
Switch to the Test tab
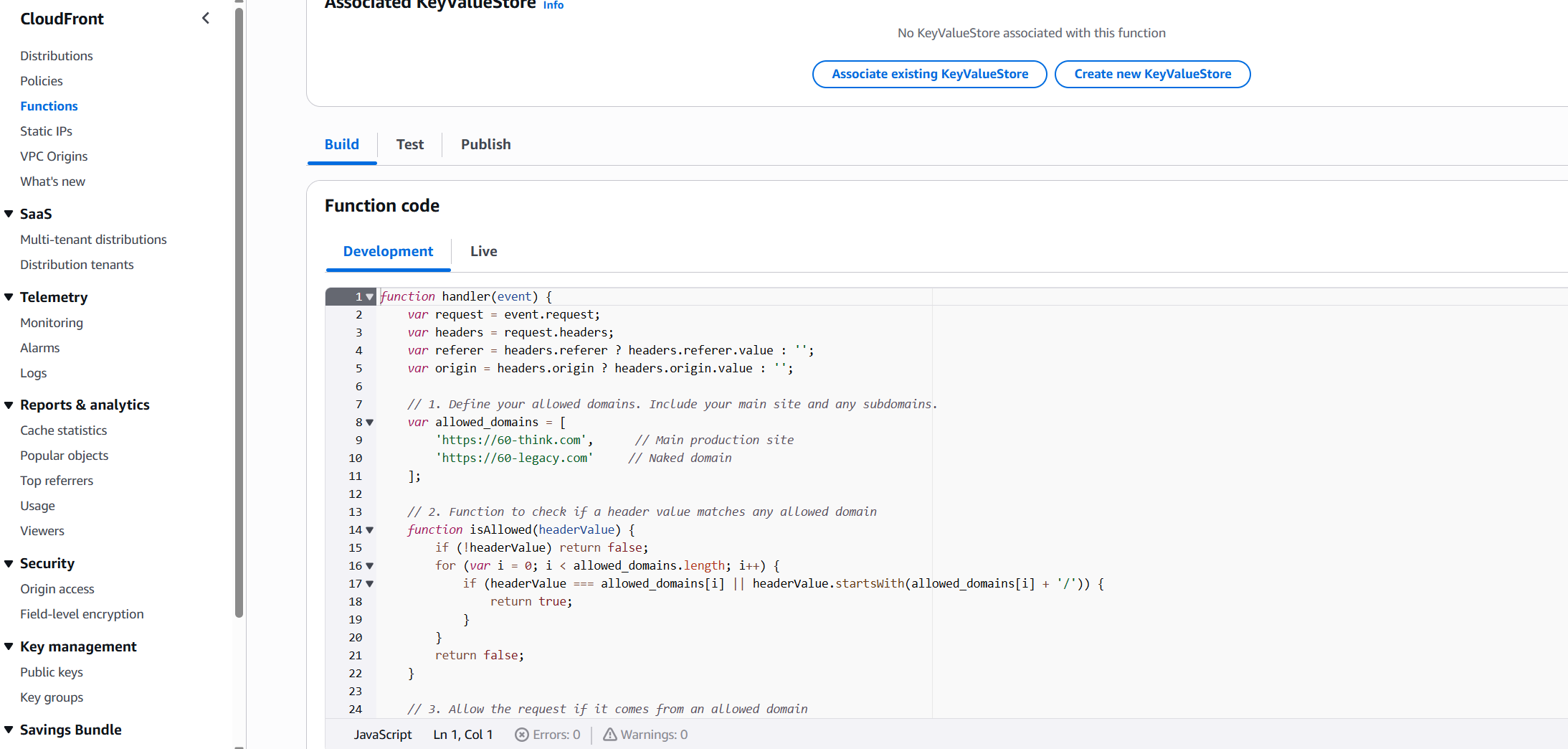click(409, 144)
